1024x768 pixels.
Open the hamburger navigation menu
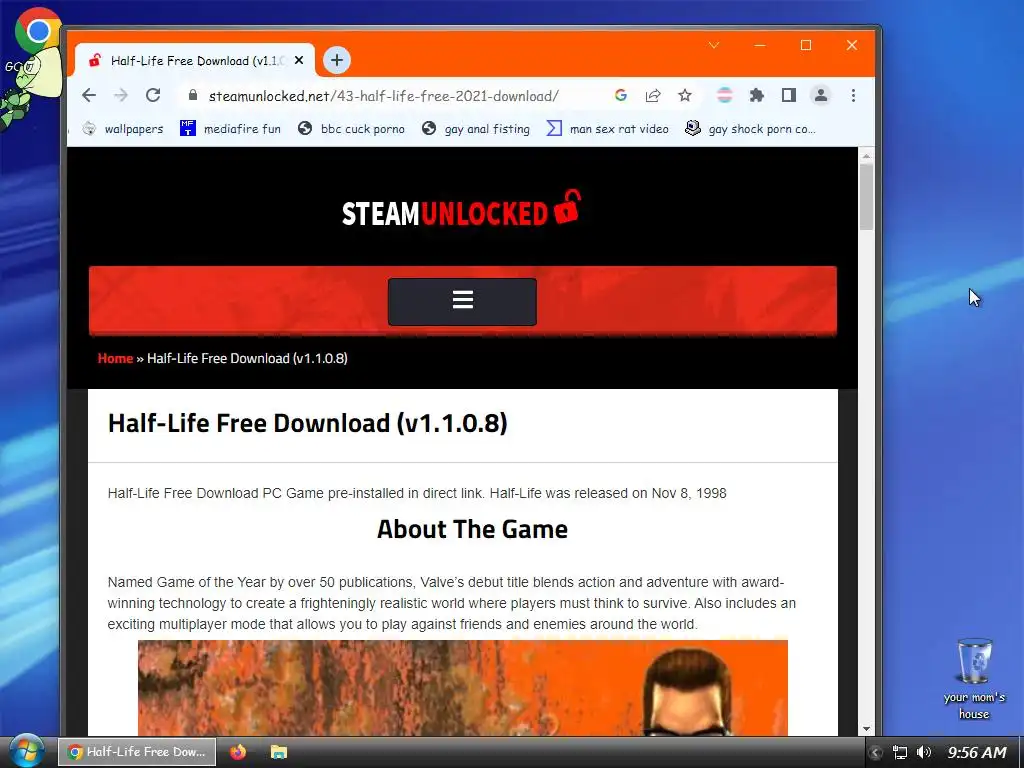coord(462,301)
